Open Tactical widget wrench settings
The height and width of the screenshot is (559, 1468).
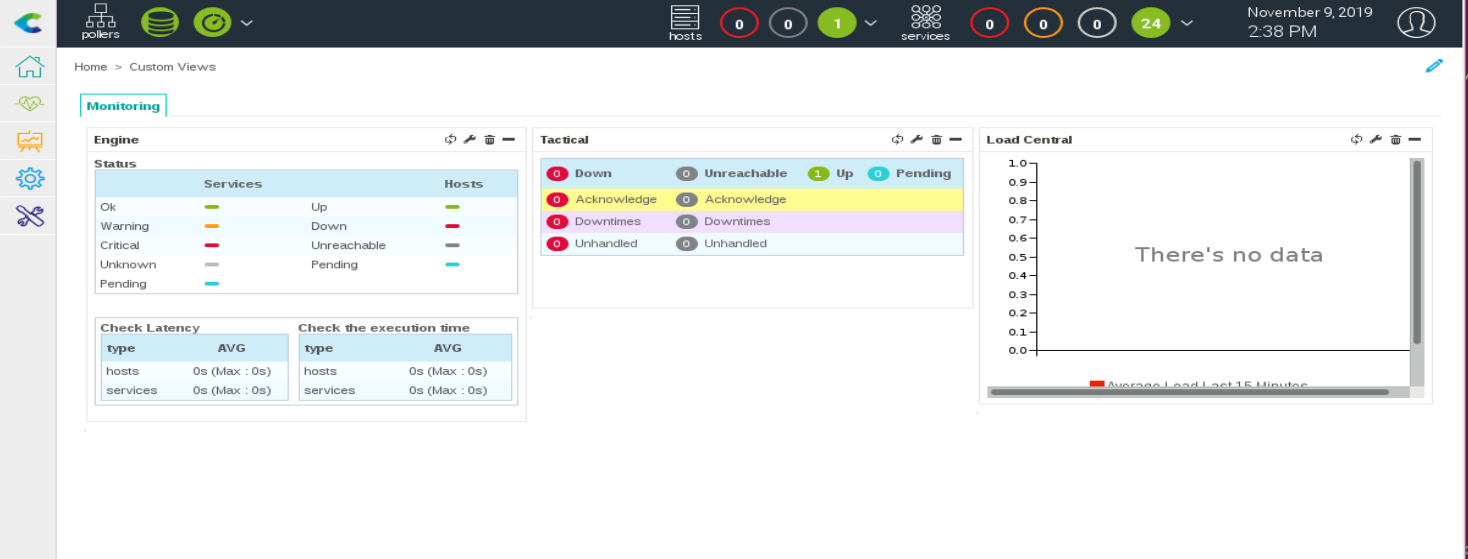[x=917, y=140]
